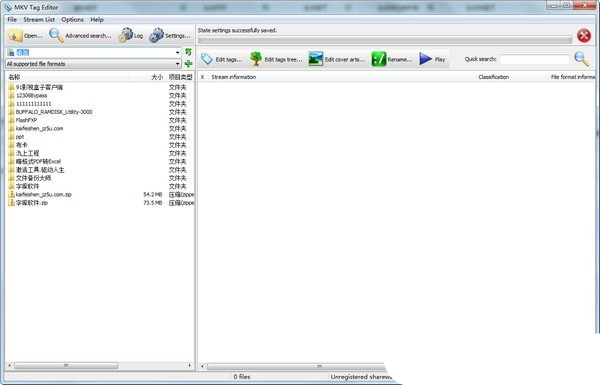Open the All supported file formats dropdown
Image resolution: width=600 pixels, height=385 pixels.
93,64
